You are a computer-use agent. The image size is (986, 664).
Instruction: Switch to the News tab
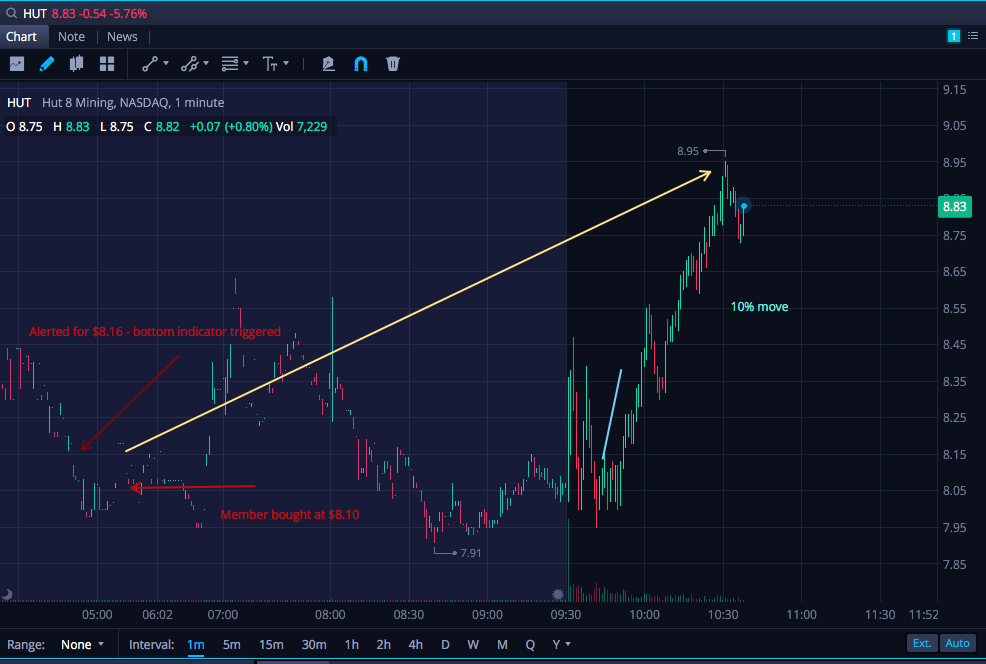(x=122, y=36)
